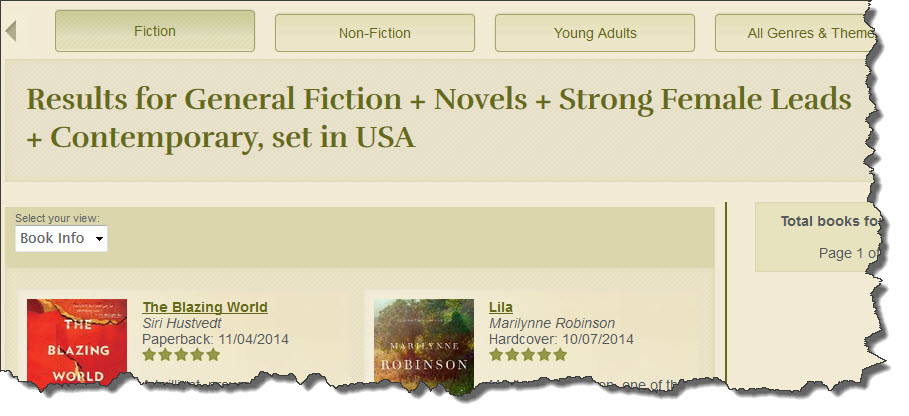Open the Fiction tab
The width and height of the screenshot is (909, 416).
[155, 31]
